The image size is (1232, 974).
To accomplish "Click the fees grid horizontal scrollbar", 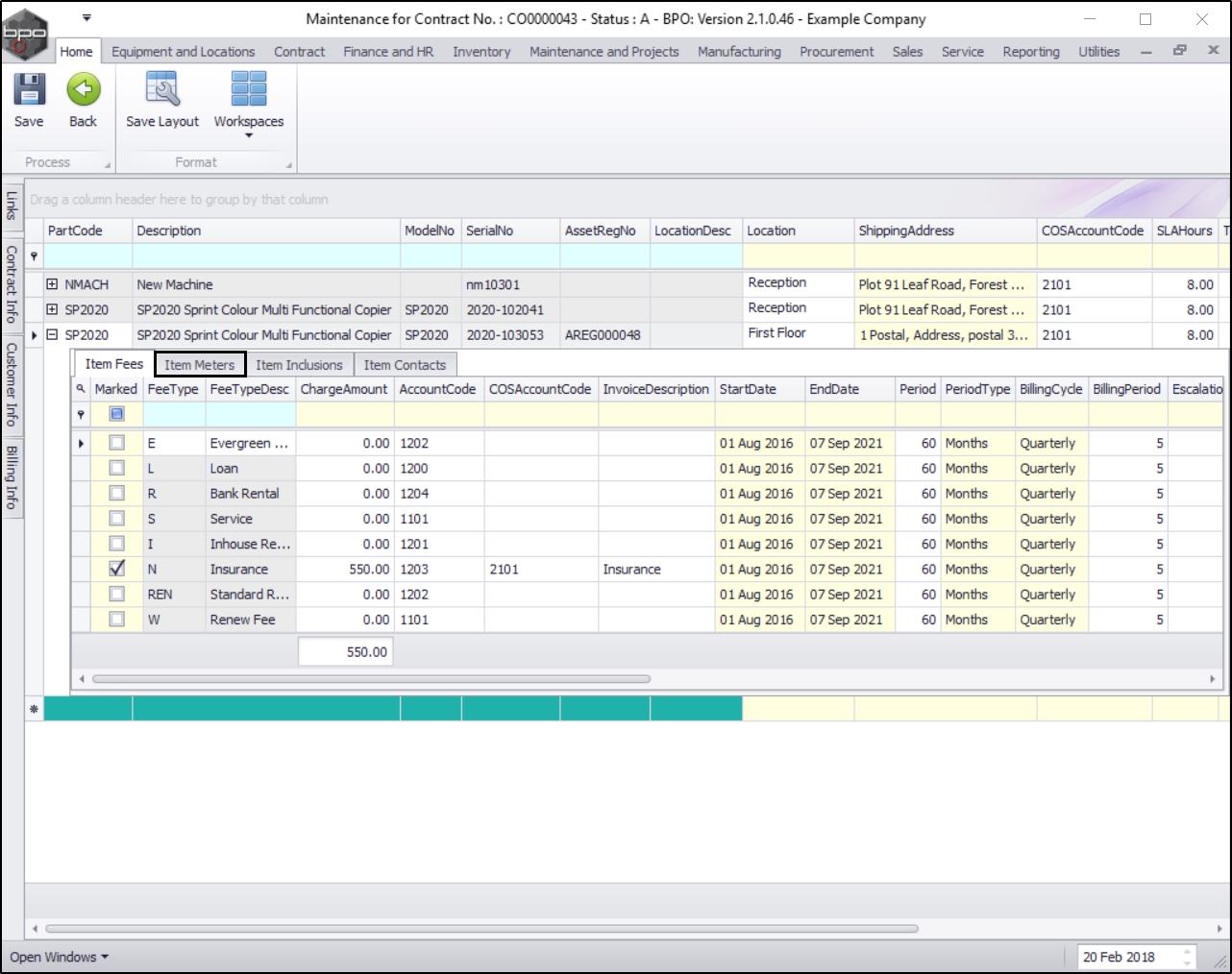I will [371, 679].
